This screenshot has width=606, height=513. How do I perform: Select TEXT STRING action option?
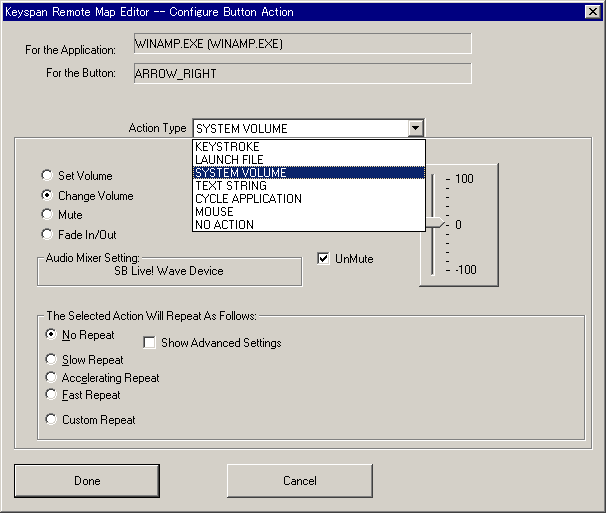[x=231, y=186]
